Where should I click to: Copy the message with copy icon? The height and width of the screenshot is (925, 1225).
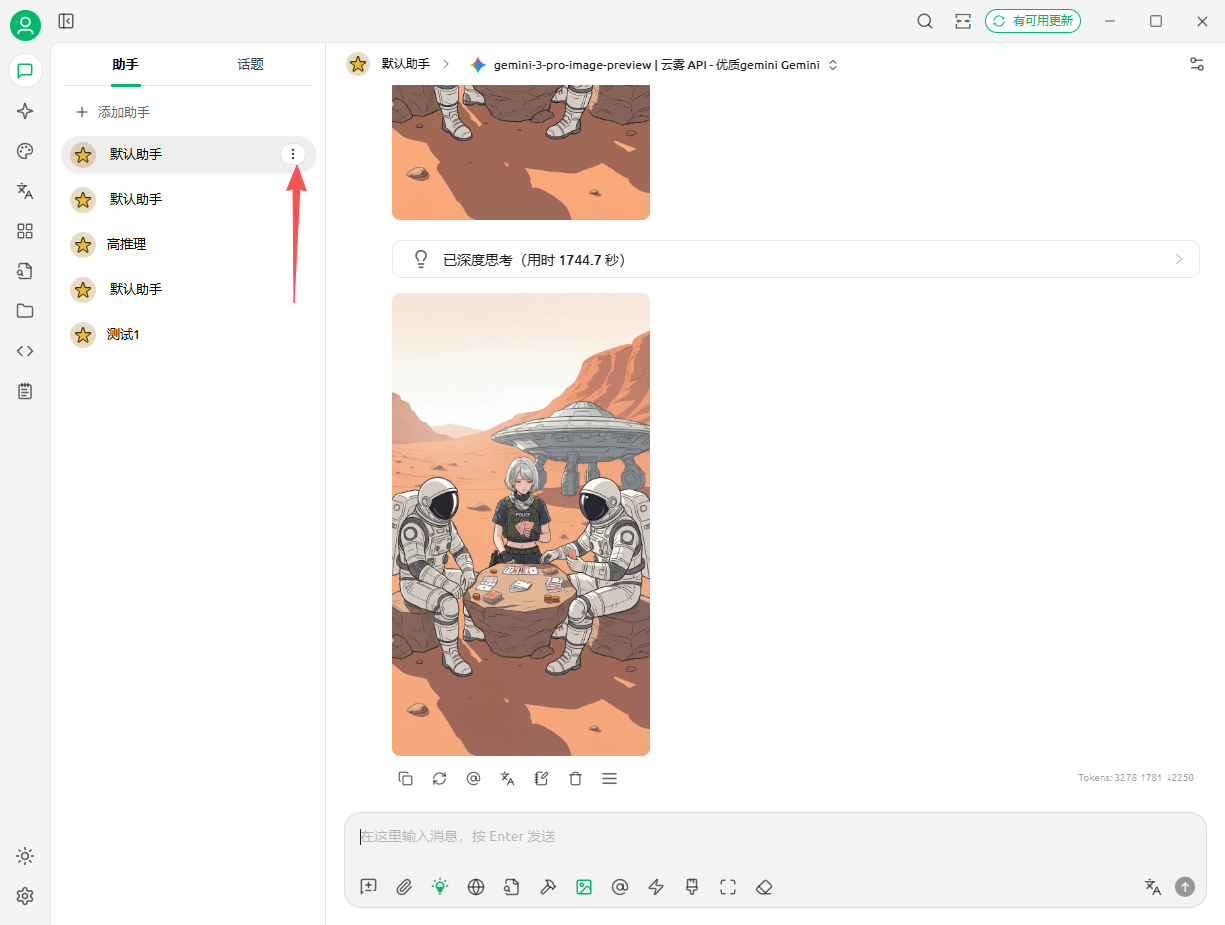(405, 778)
